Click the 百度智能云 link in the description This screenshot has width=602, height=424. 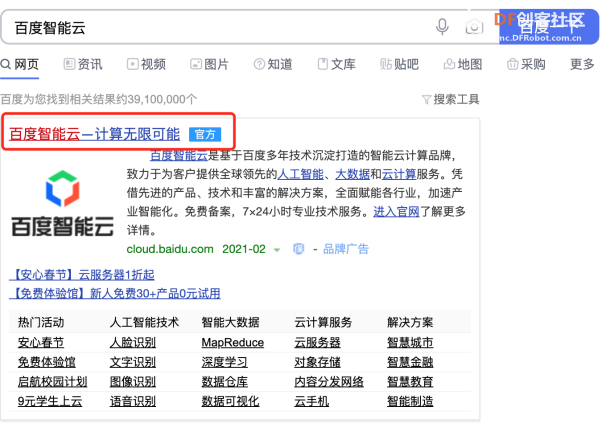179,156
